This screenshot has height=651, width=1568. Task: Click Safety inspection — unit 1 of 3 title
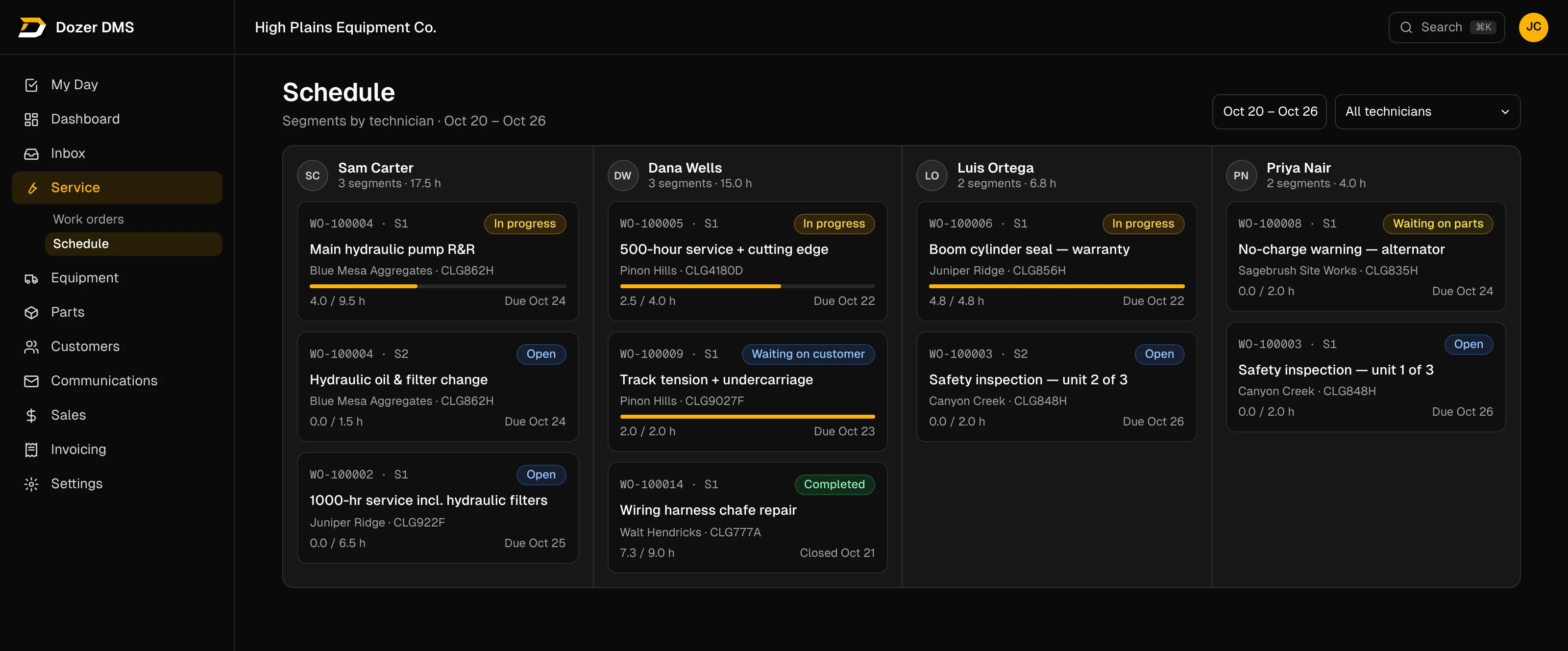pyautogui.click(x=1335, y=370)
